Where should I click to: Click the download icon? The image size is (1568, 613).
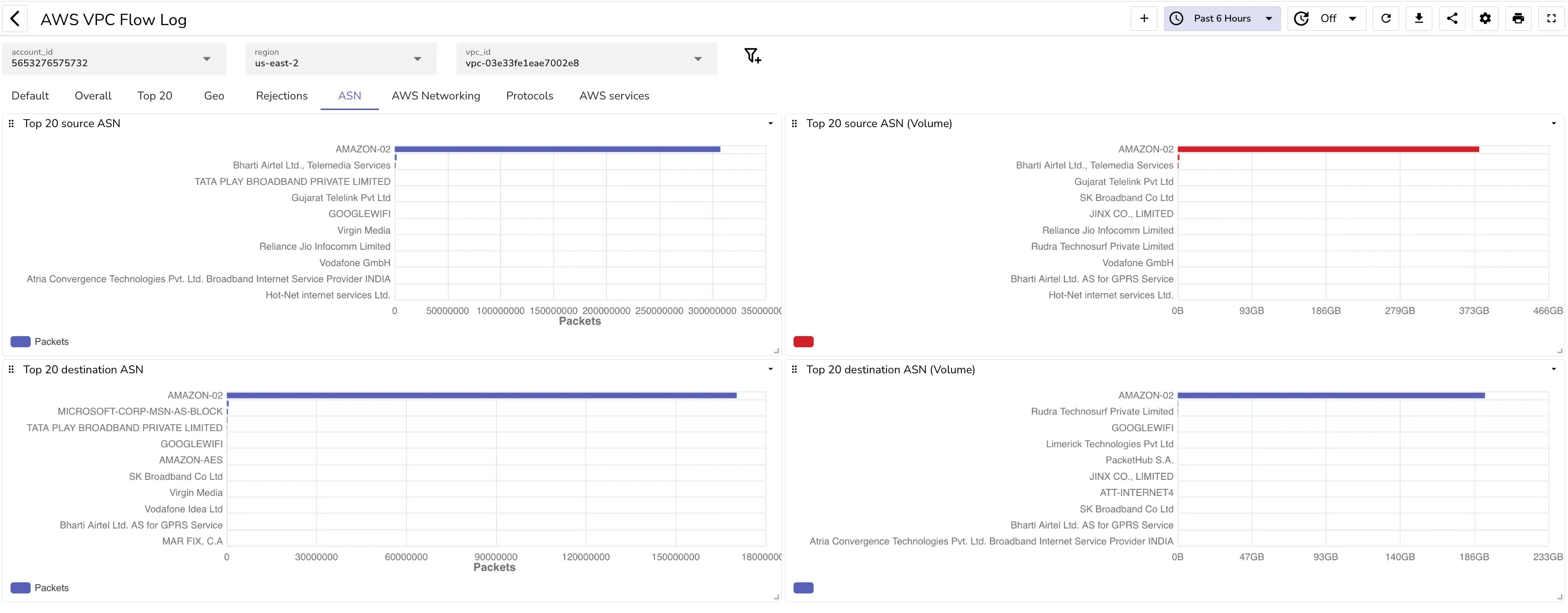(x=1419, y=19)
